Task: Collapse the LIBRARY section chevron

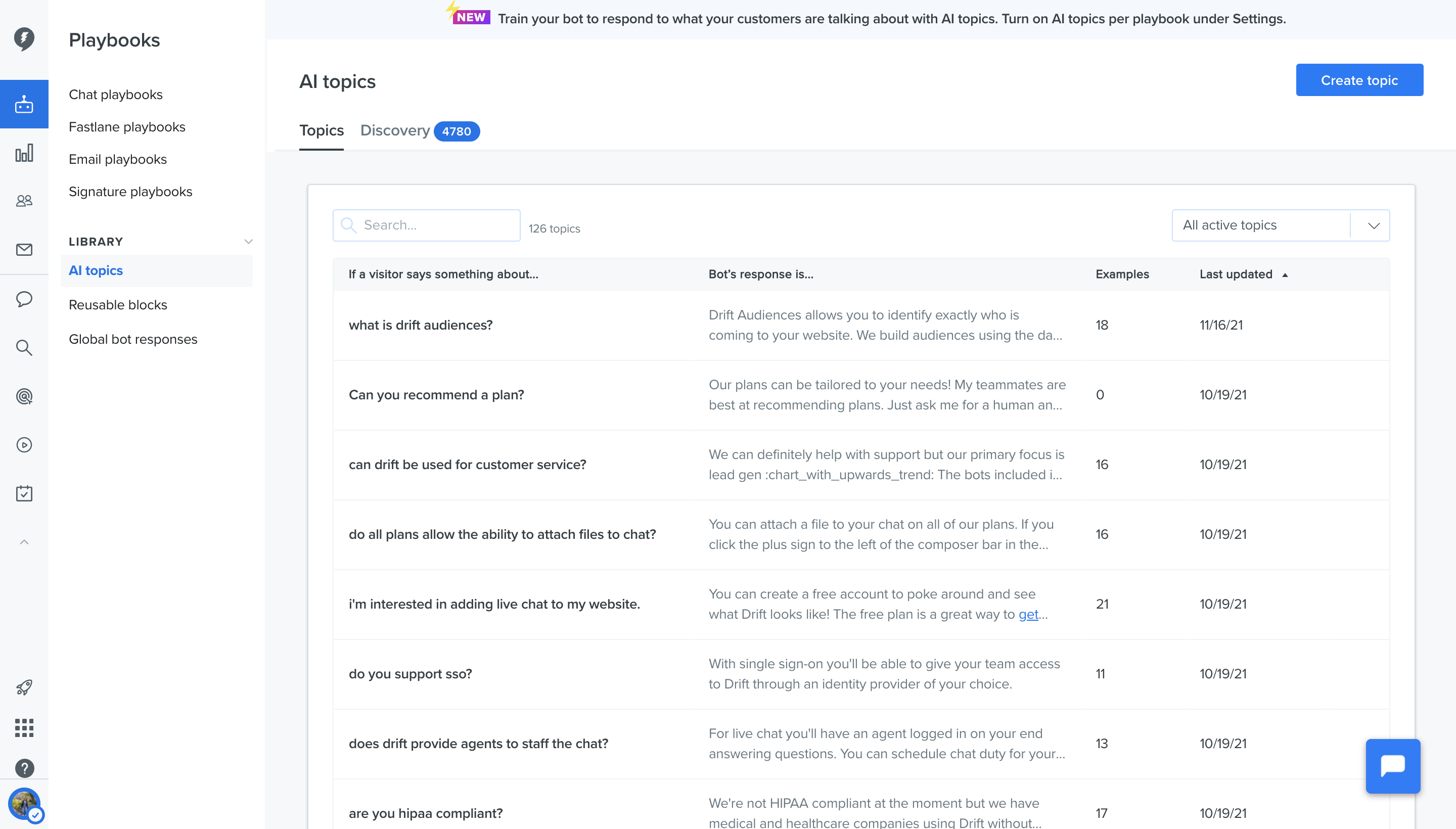Action: [x=248, y=242]
